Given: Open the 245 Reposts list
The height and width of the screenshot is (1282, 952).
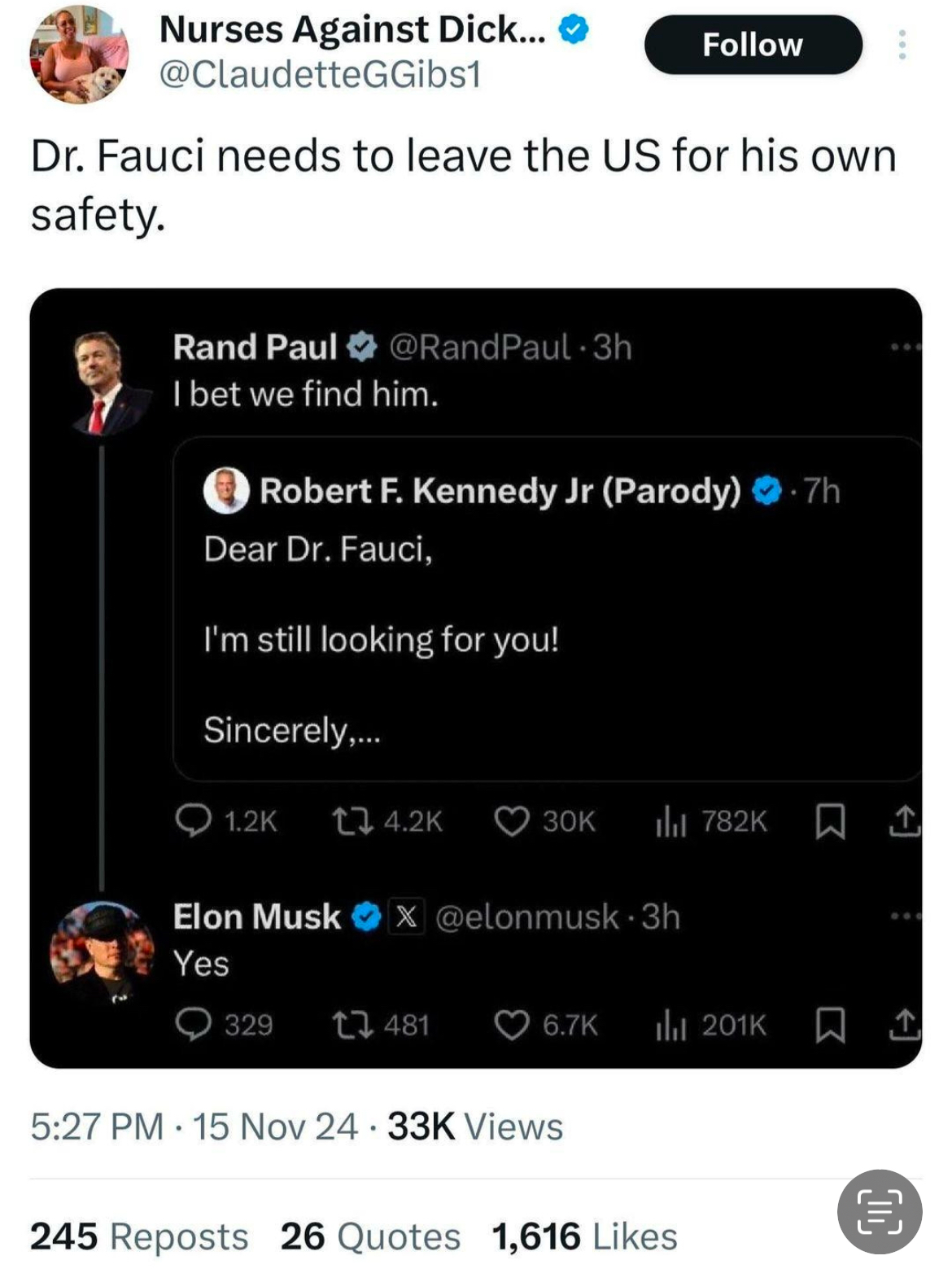Looking at the screenshot, I should tap(139, 1236).
